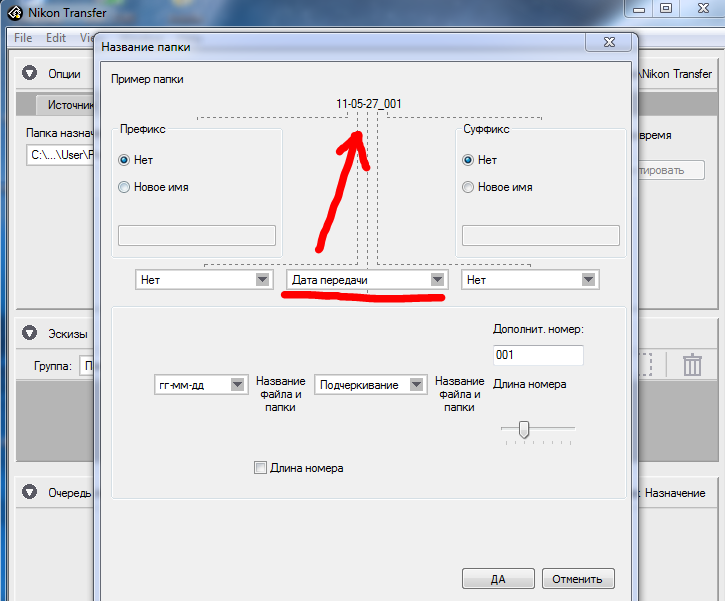Click the destination folder path field C:\...\User
Image resolution: width=725 pixels, height=601 pixels.
coord(61,155)
